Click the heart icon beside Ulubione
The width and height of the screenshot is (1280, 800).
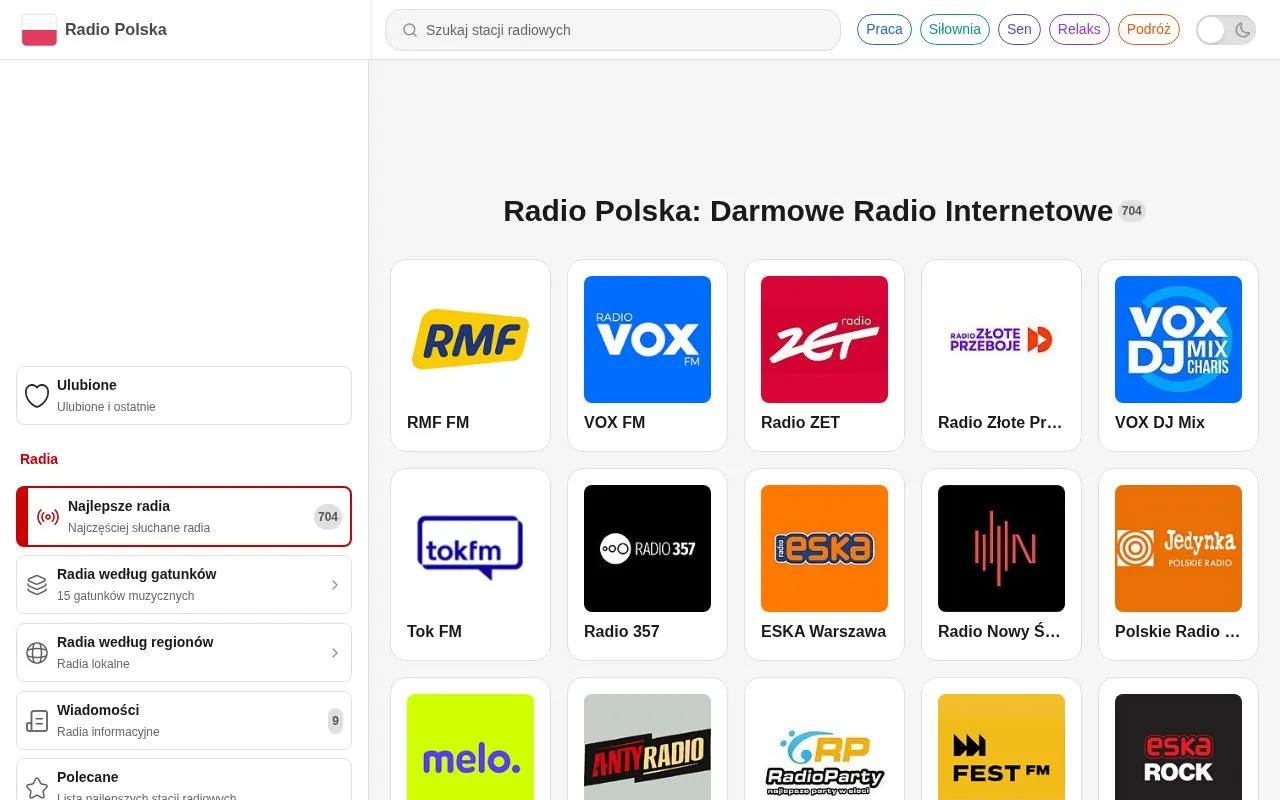pos(37,396)
